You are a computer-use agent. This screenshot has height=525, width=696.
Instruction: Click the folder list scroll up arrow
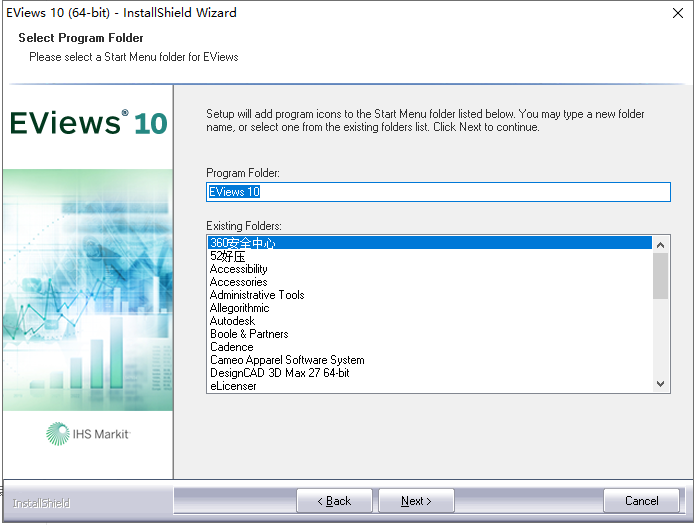tap(660, 243)
